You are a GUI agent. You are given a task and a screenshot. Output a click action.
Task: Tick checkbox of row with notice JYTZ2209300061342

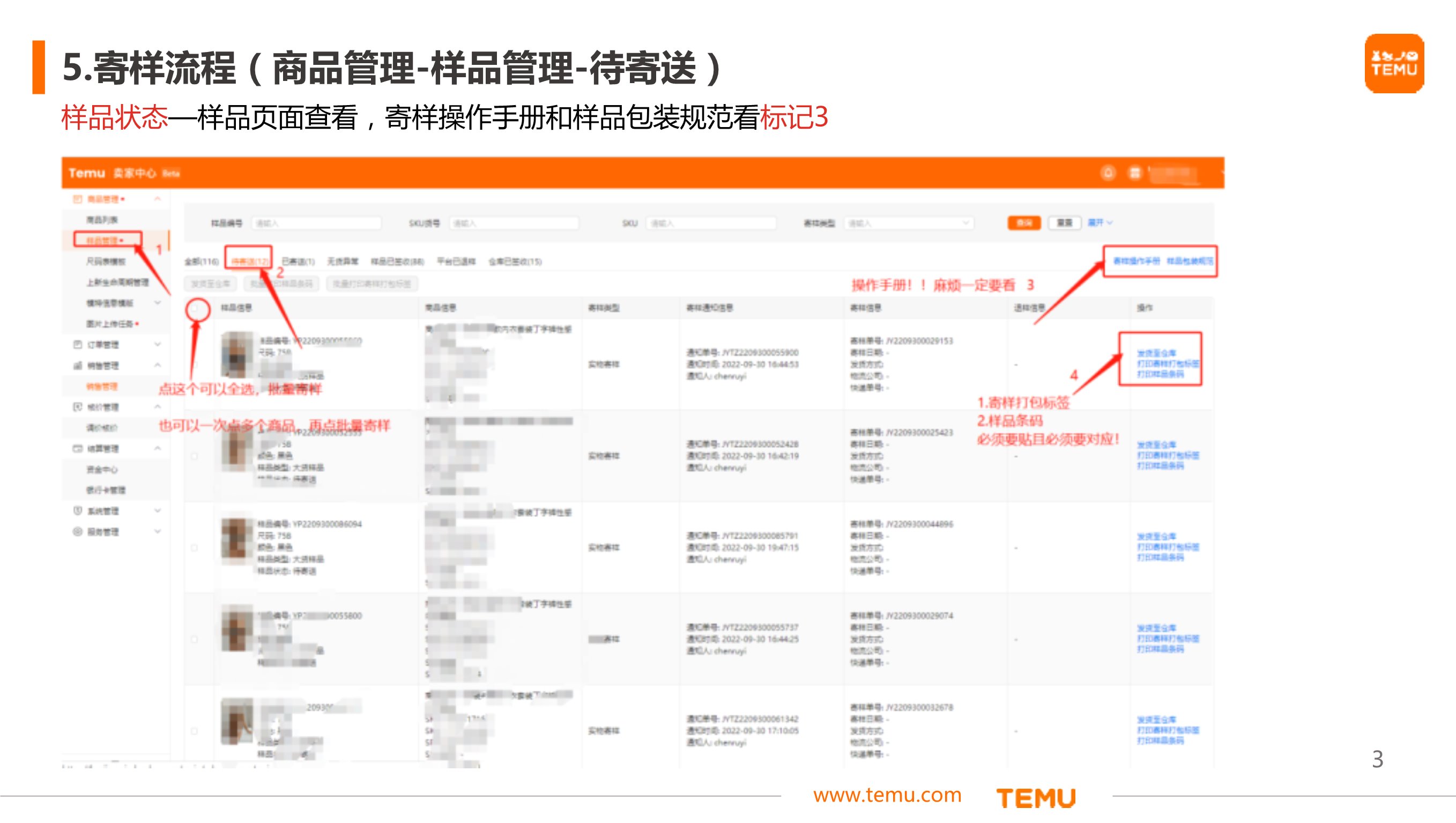coord(195,731)
